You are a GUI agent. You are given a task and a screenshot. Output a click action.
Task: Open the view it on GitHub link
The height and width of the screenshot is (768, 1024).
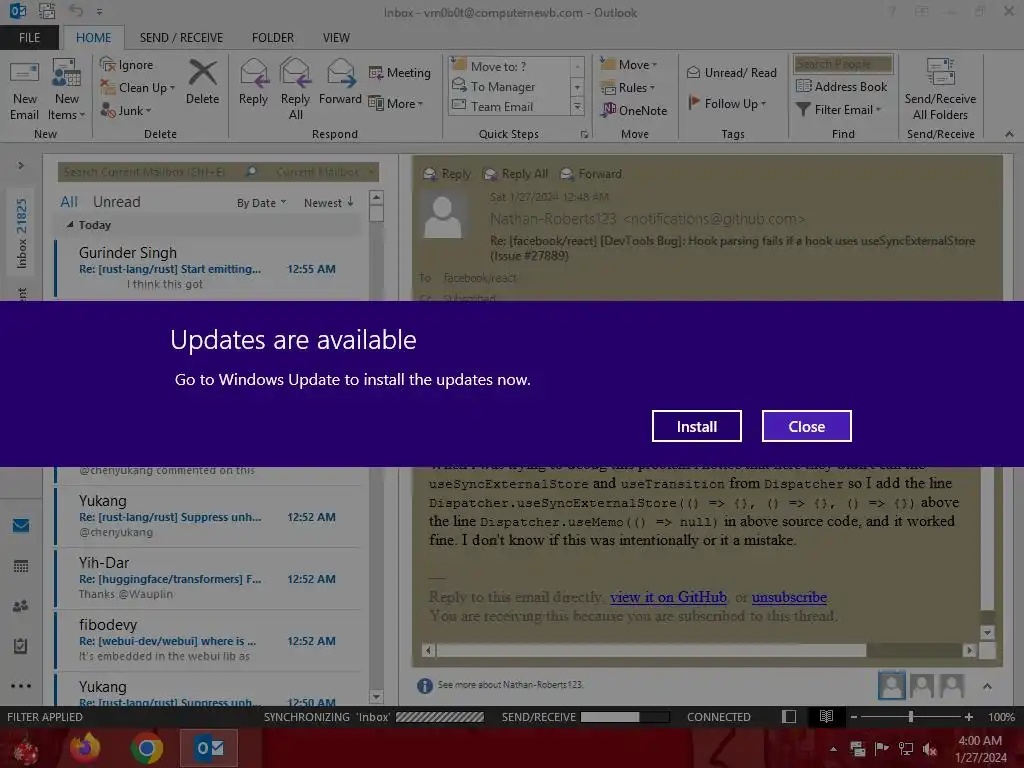pyautogui.click(x=668, y=597)
